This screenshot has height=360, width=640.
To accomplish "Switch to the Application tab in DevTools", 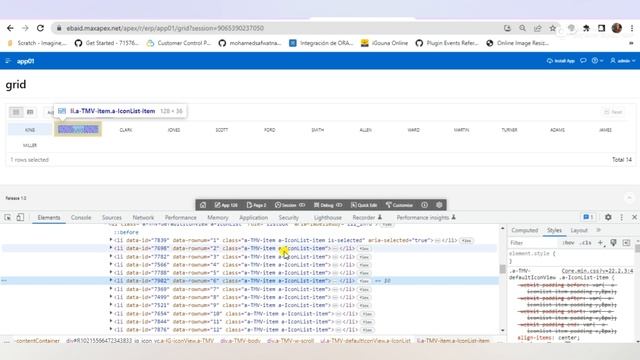I will coord(253,218).
